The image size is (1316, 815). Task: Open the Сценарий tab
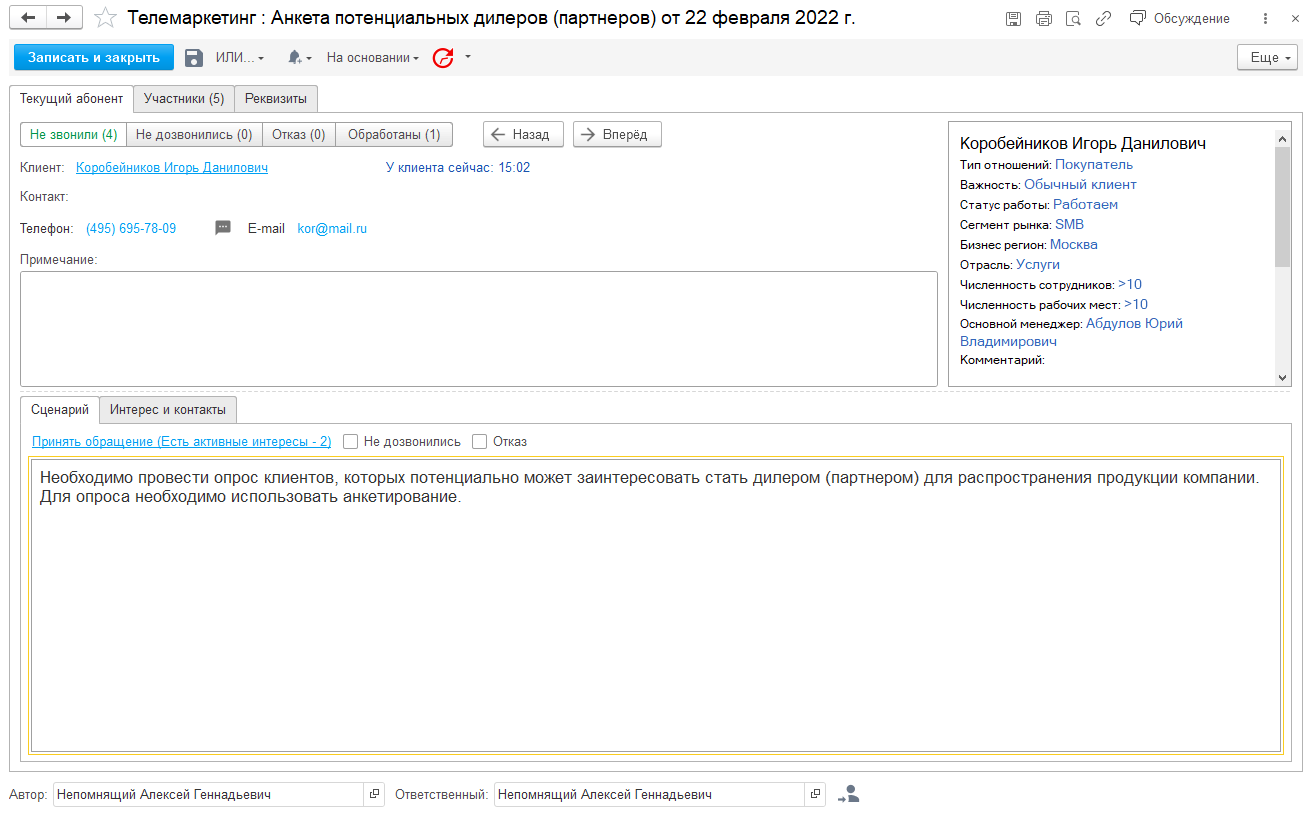[60, 409]
